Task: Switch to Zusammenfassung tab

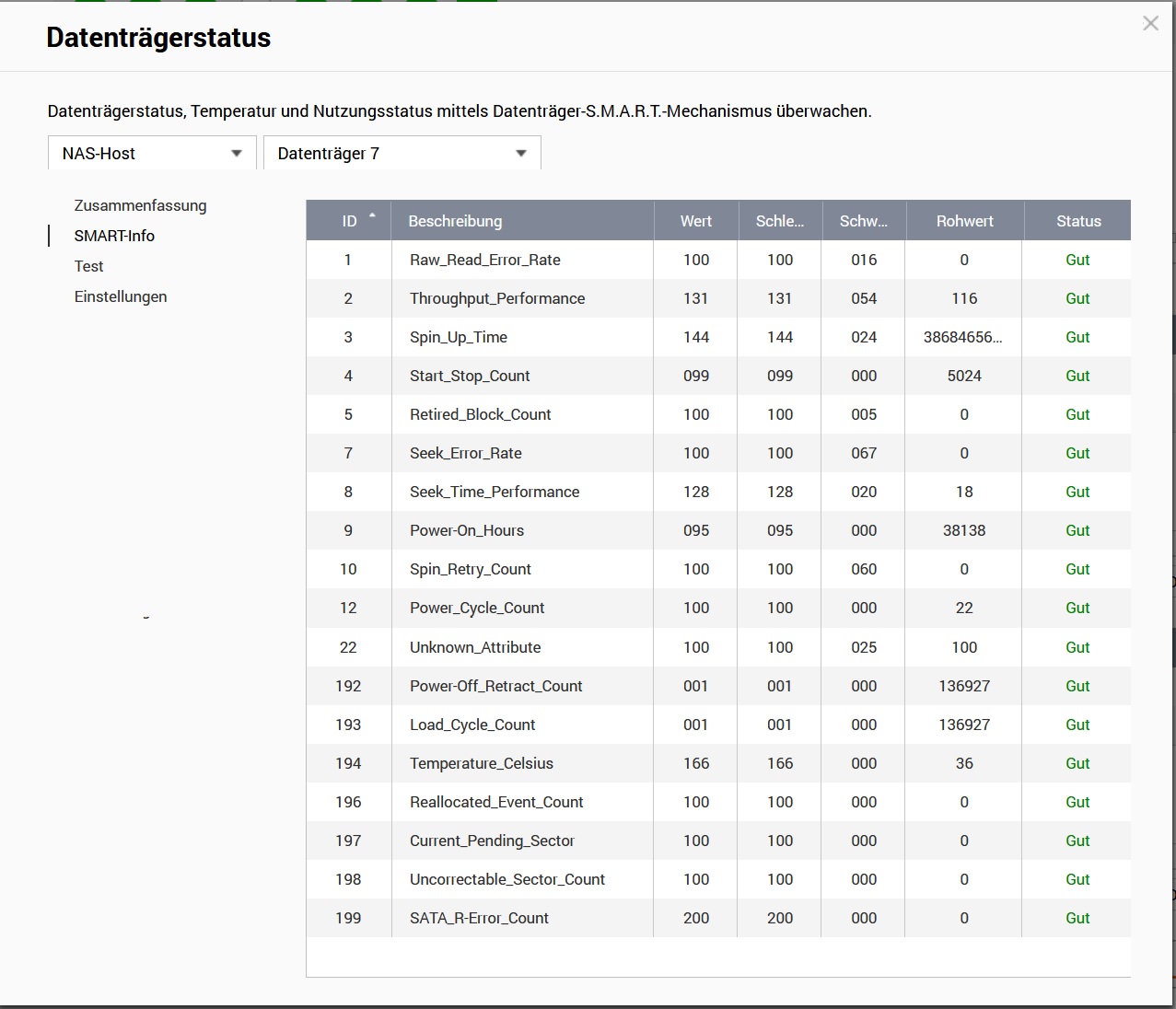Action: pos(140,205)
